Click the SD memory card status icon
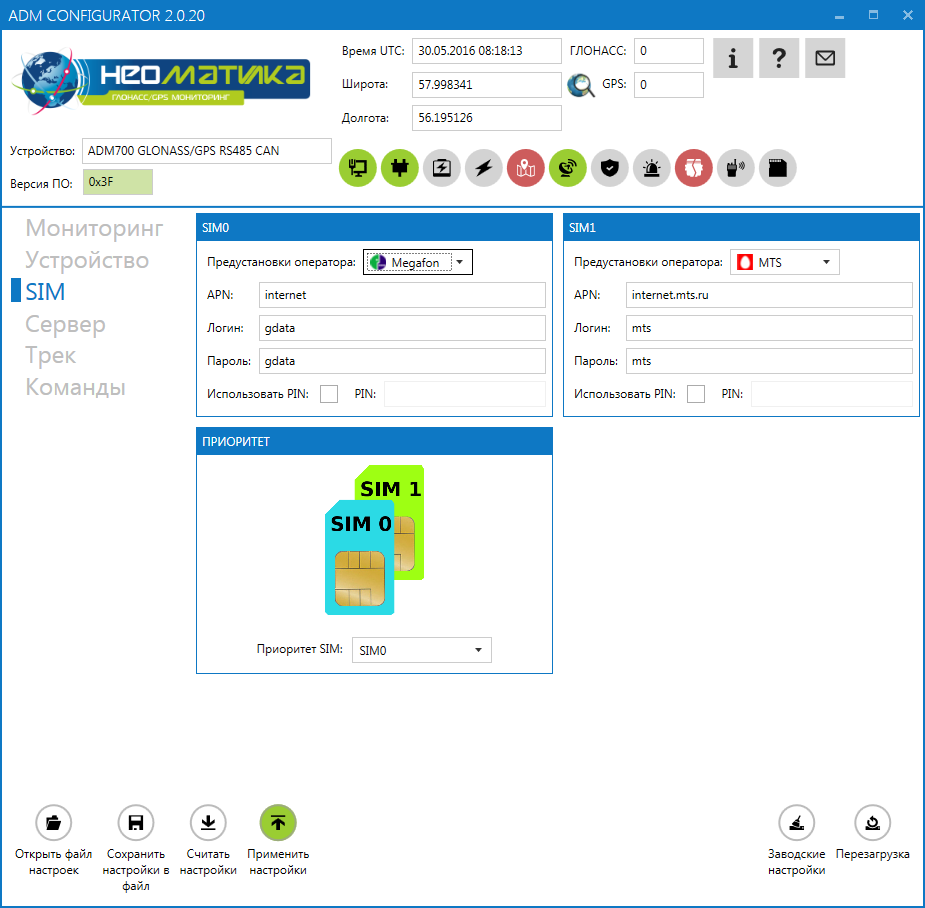925x908 pixels. tap(778, 168)
